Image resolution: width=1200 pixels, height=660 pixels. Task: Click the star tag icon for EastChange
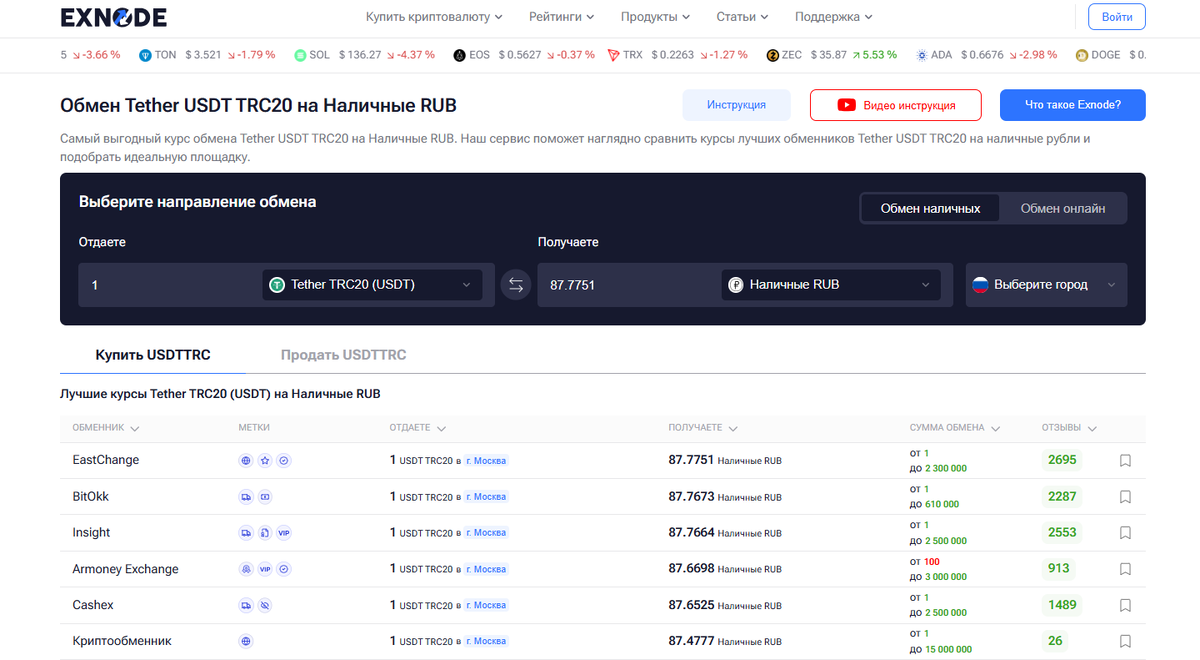pos(265,461)
